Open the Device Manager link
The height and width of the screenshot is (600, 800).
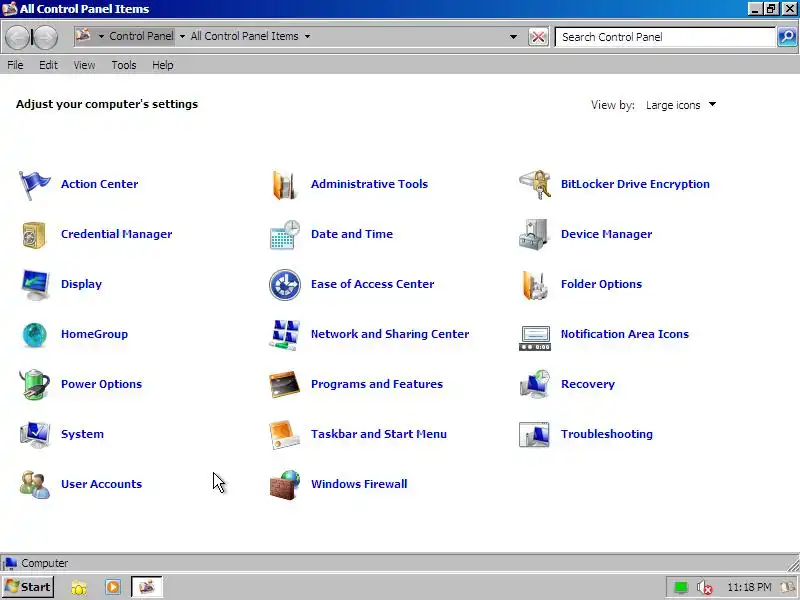(x=607, y=234)
